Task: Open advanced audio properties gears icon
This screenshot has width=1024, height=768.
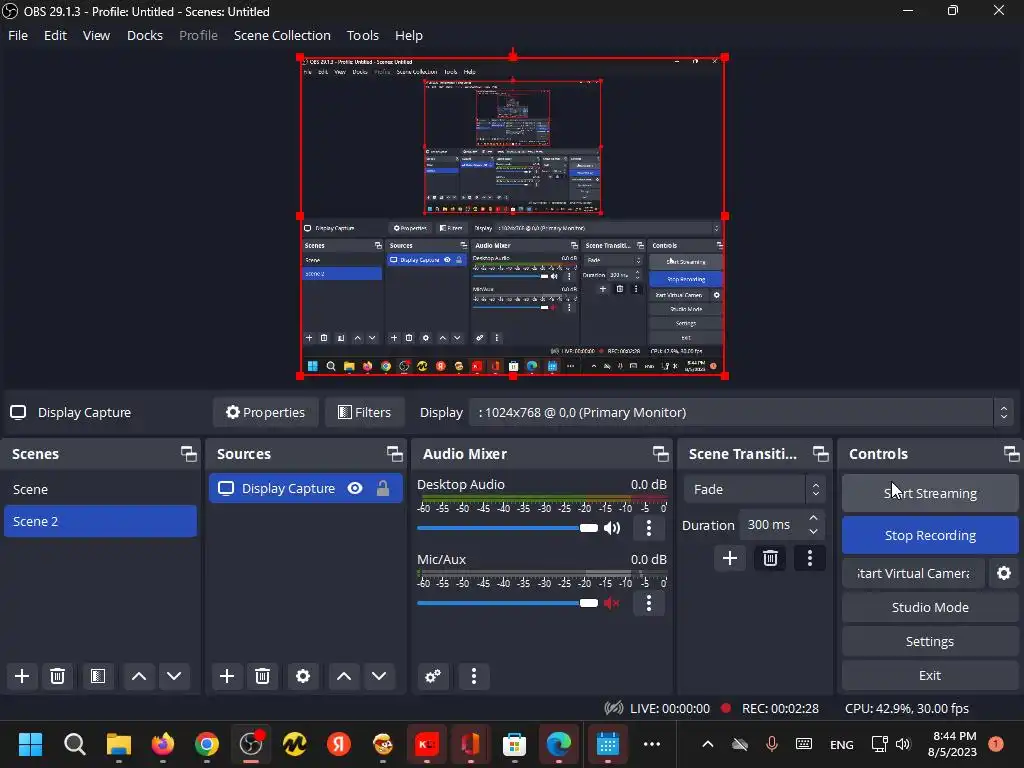Action: coord(433,676)
